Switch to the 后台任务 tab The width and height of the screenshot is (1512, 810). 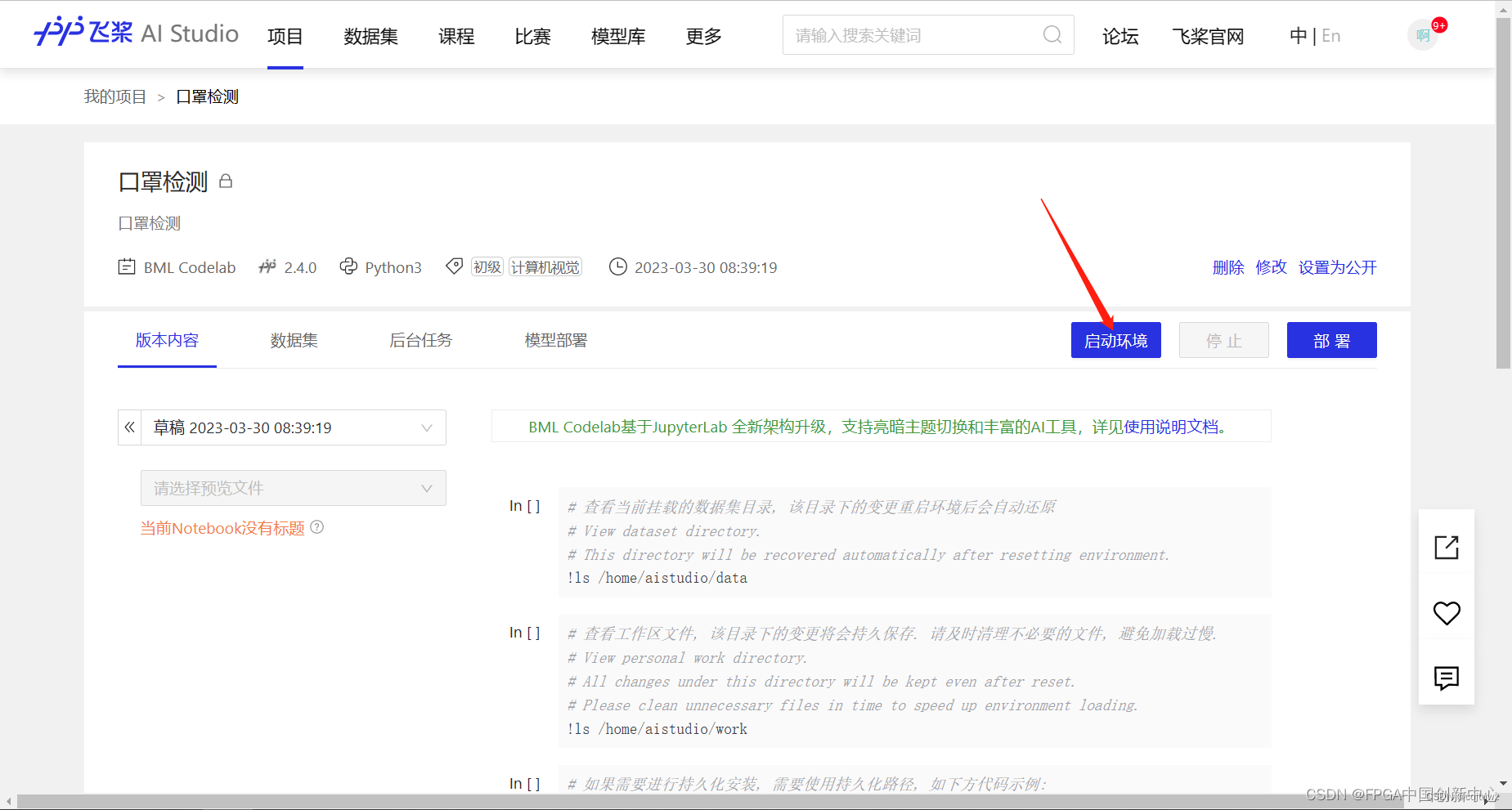point(420,340)
